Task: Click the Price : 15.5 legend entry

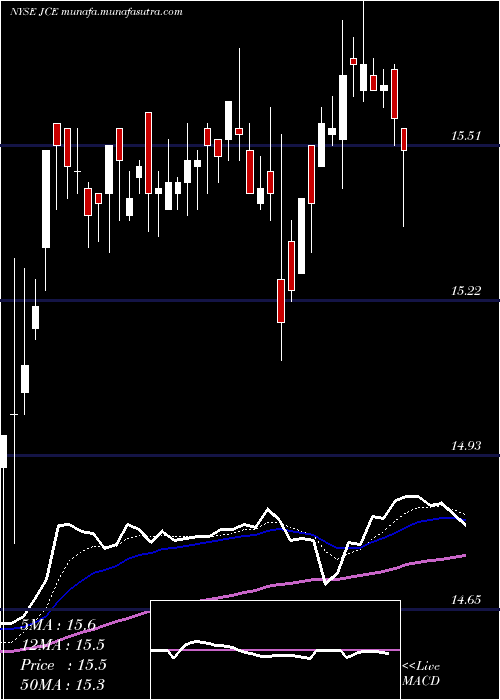Action: 63,665
